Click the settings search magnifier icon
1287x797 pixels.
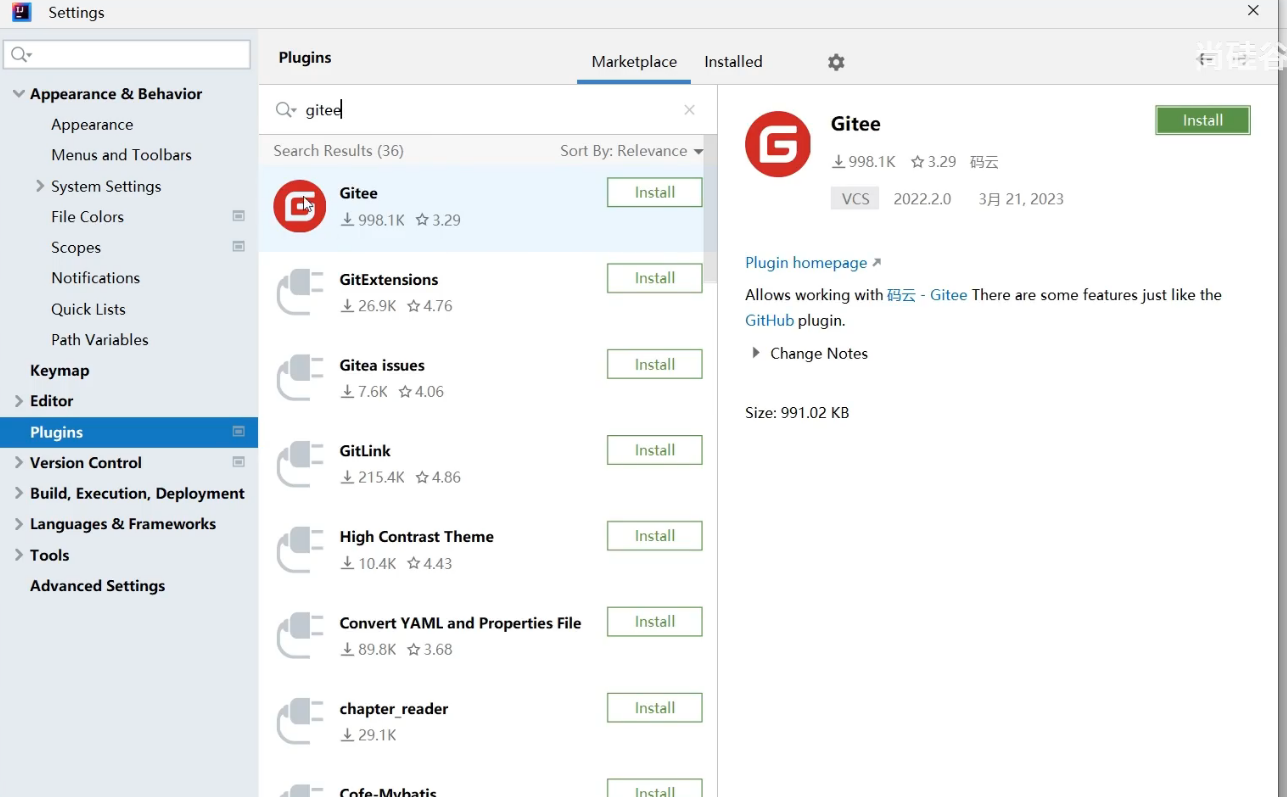coord(21,54)
